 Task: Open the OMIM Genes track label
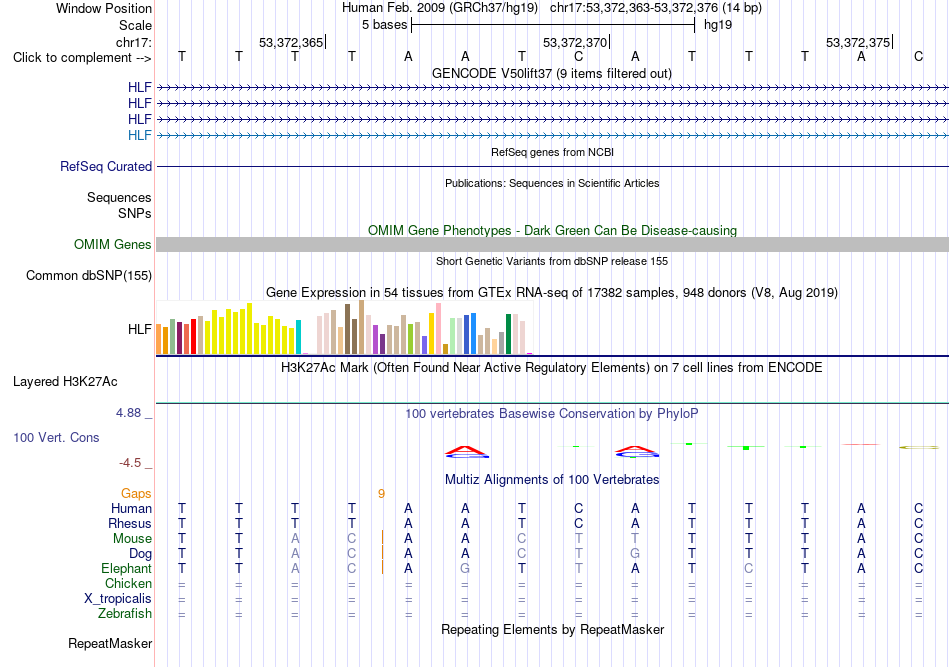coord(113,244)
